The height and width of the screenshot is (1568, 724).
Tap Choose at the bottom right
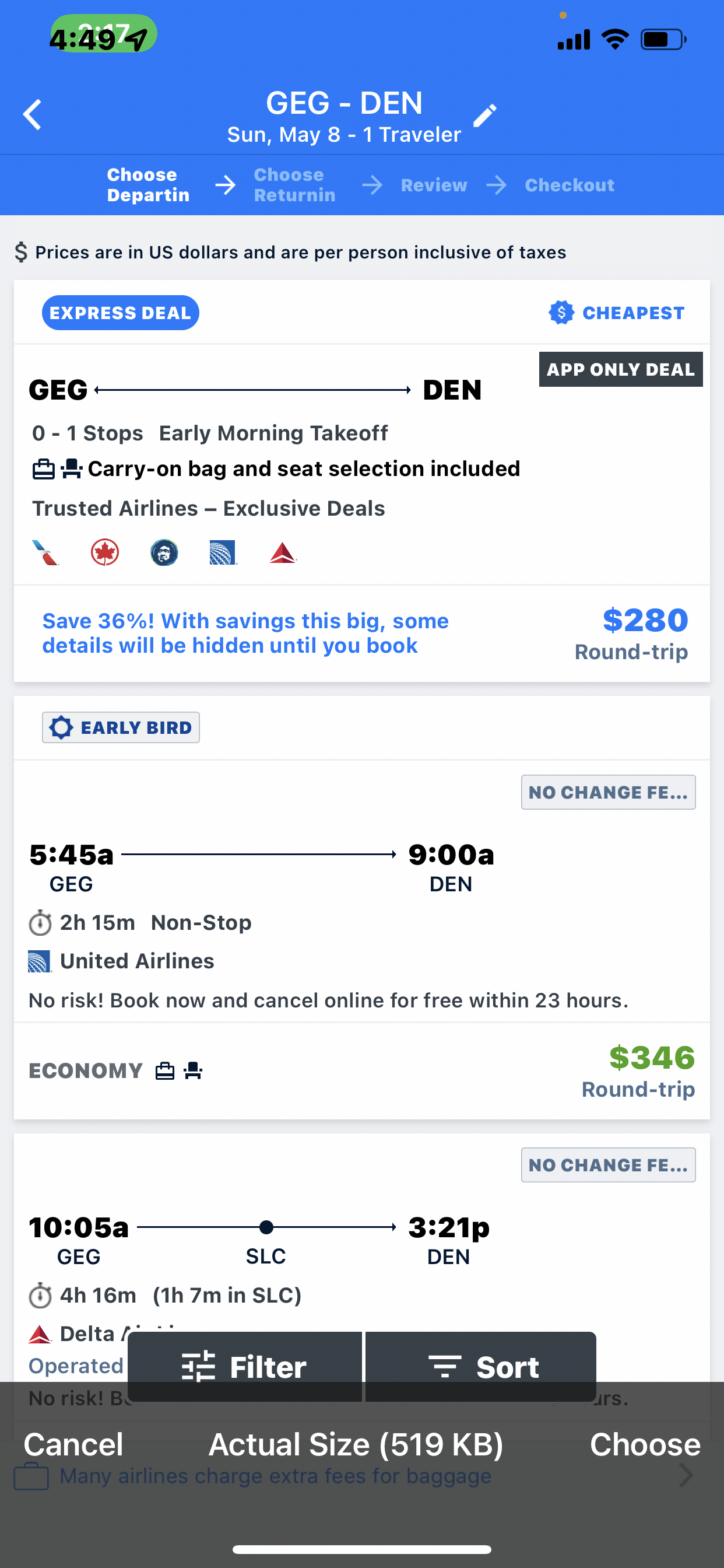(645, 1444)
